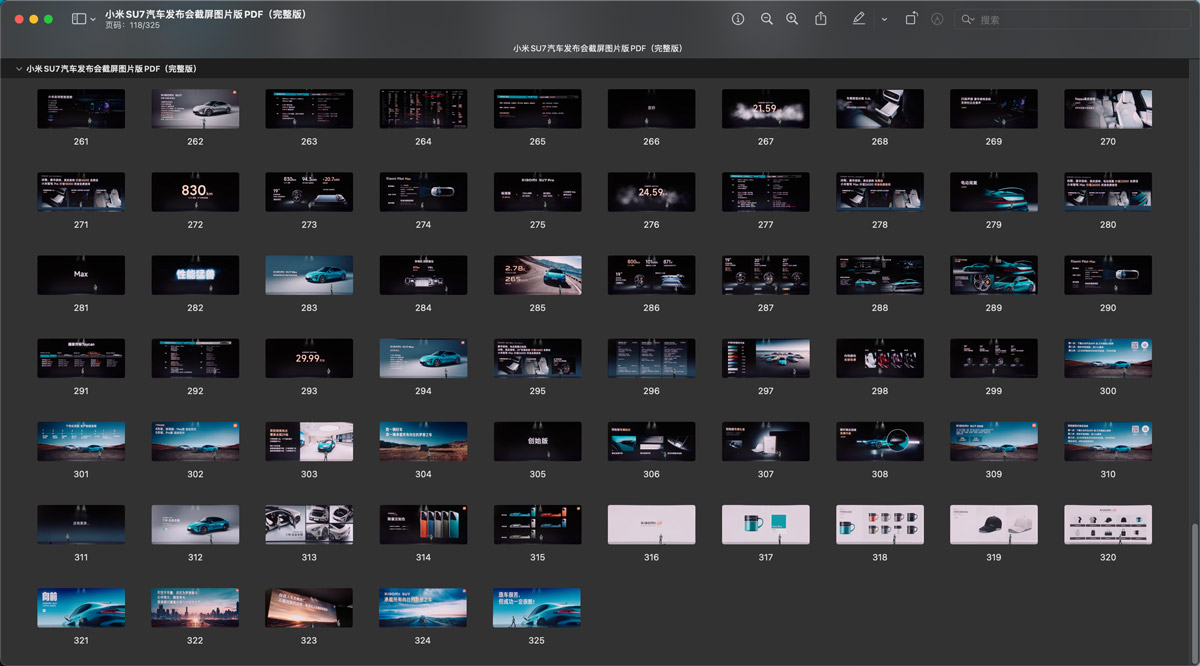Select page thumbnail 283 with teal car
The image size is (1200, 666).
click(309, 275)
